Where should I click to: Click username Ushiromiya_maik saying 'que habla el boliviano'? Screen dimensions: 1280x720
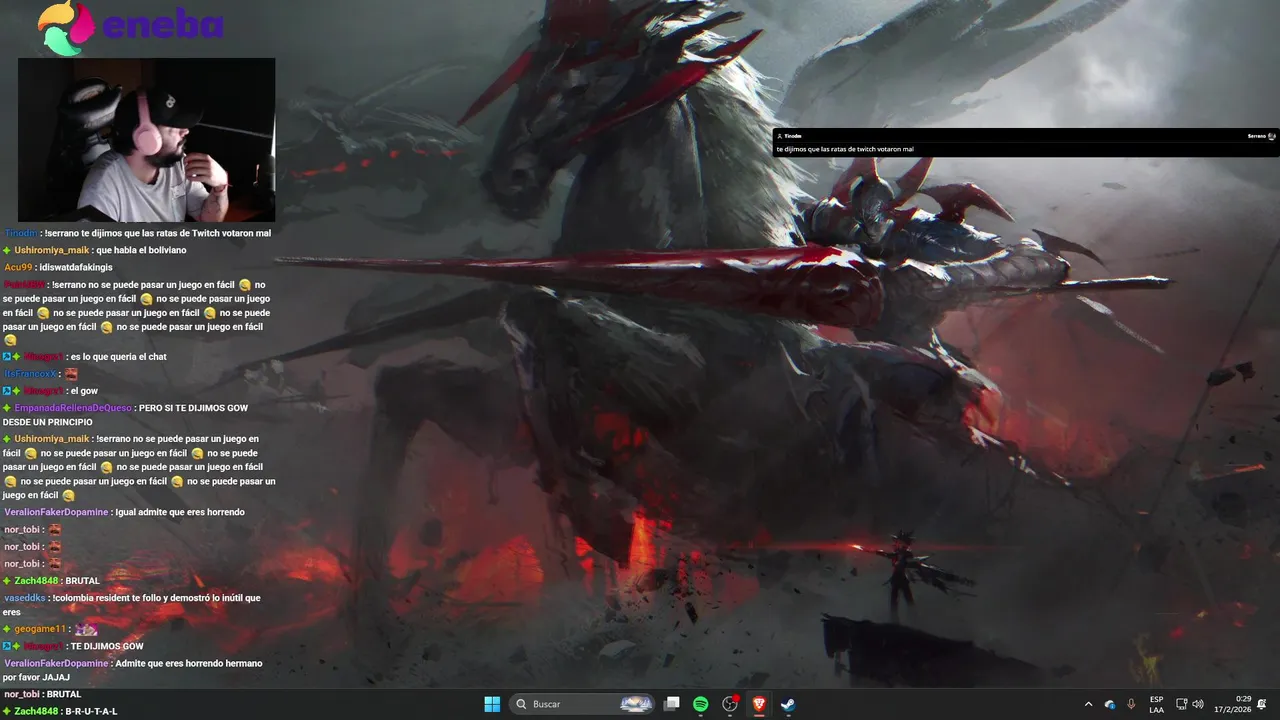click(x=52, y=250)
